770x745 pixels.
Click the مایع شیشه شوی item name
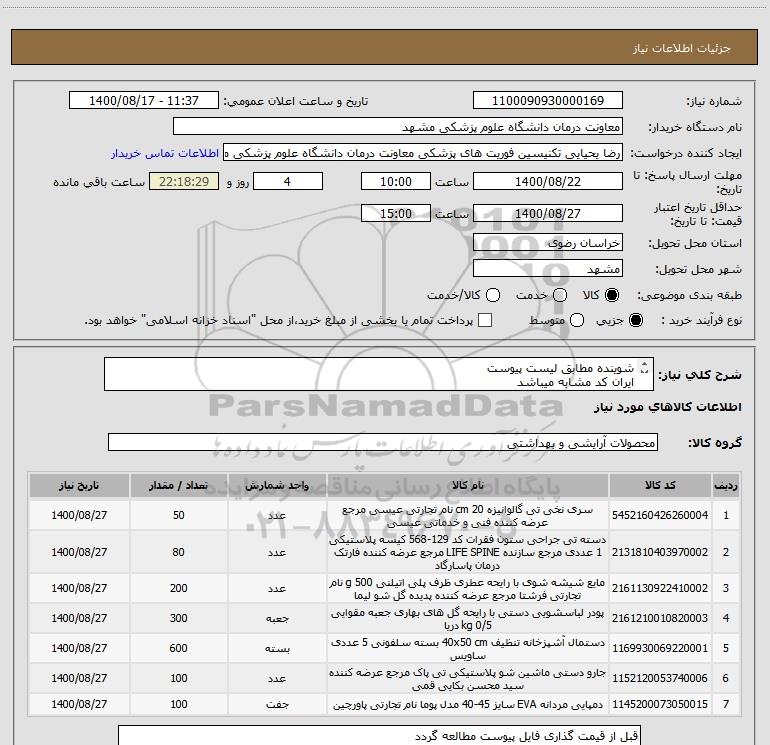coord(468,588)
